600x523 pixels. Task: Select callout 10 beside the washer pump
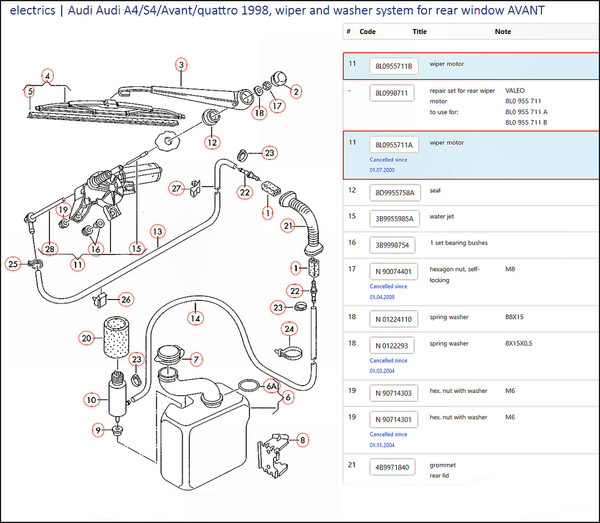91,399
